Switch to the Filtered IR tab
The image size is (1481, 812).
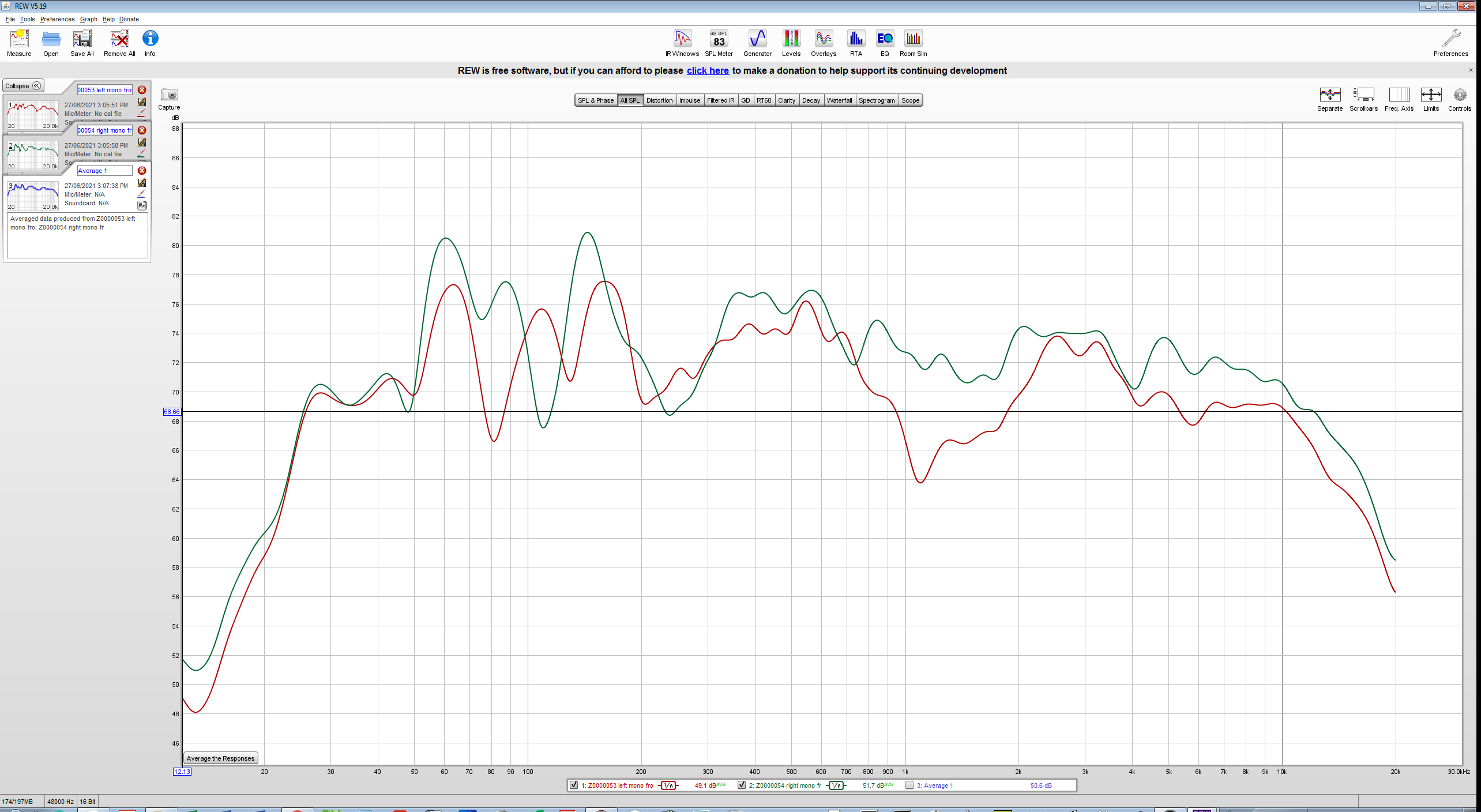pyautogui.click(x=721, y=100)
